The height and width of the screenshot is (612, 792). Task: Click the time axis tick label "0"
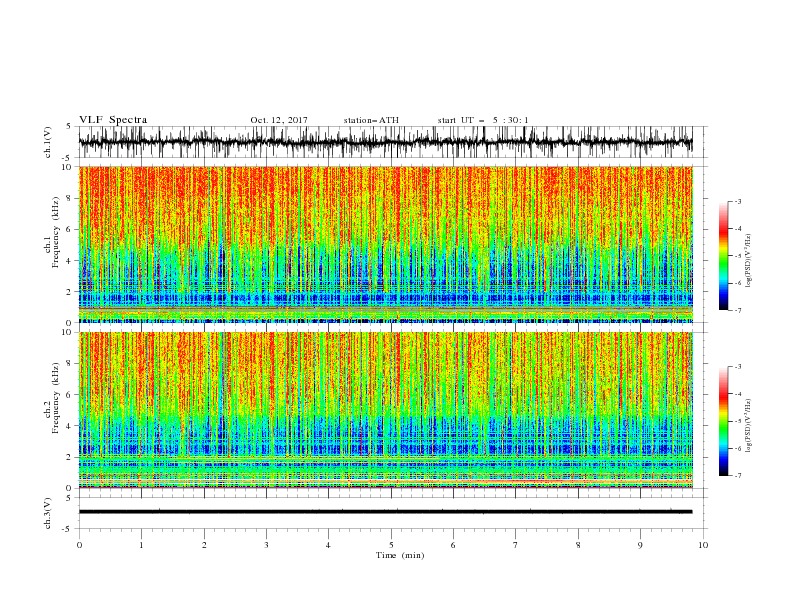79,545
